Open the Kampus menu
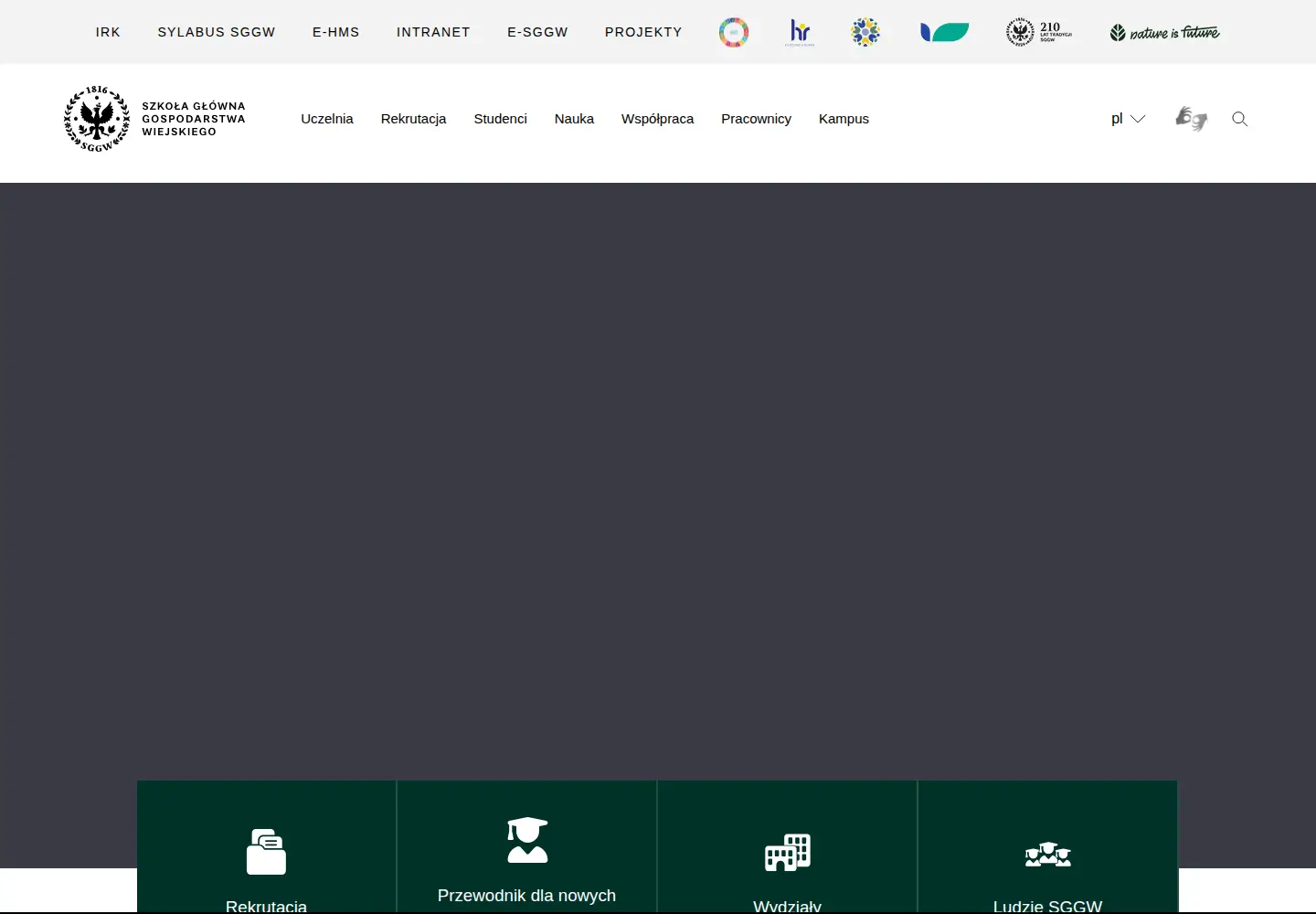Viewport: 1316px width, 914px height. [x=844, y=119]
